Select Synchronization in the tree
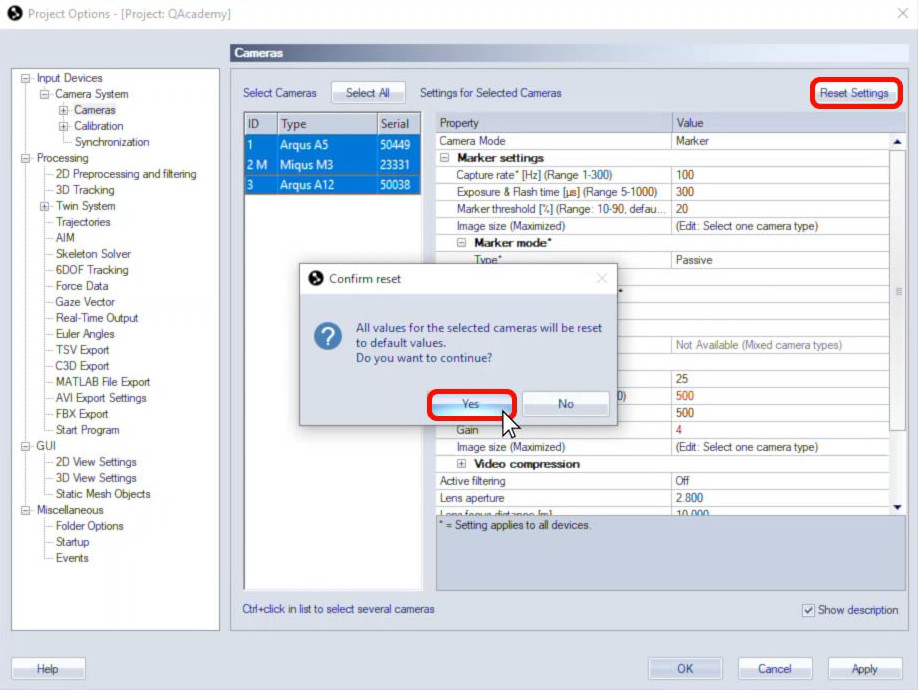Screen dimensions: 918x690 click(x=112, y=142)
